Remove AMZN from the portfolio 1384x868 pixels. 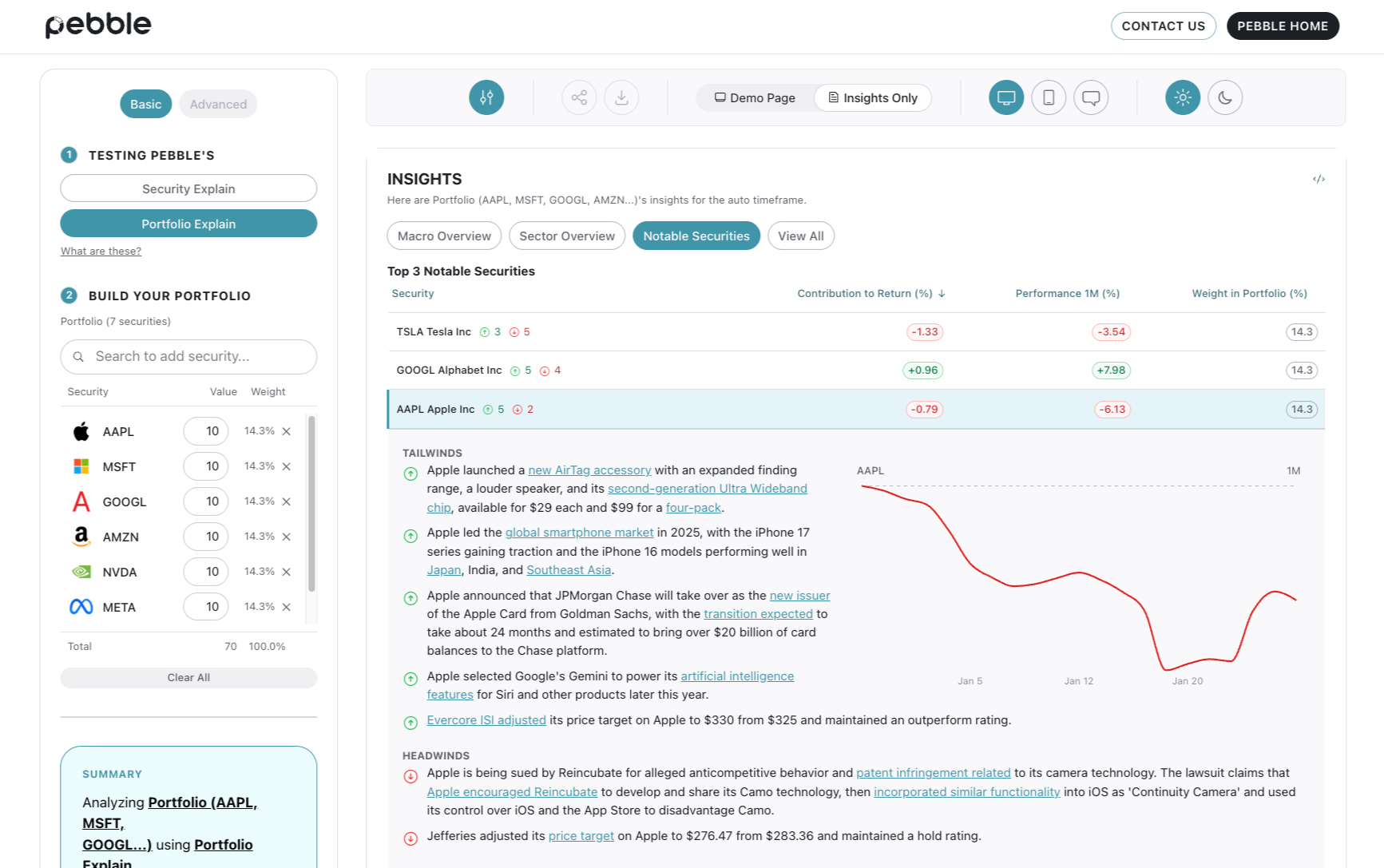coord(286,537)
